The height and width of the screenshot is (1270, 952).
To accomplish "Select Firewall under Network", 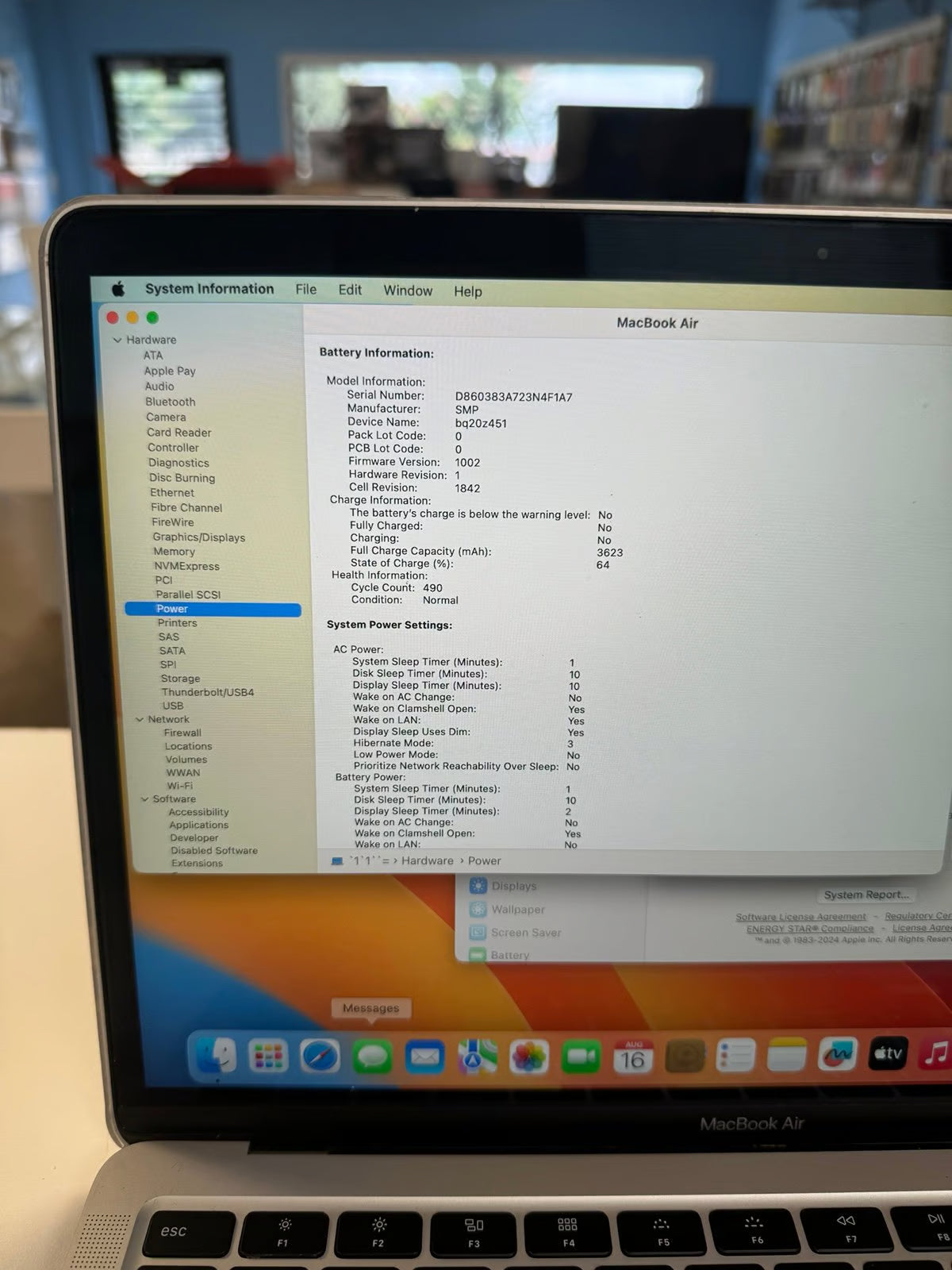I will (182, 733).
